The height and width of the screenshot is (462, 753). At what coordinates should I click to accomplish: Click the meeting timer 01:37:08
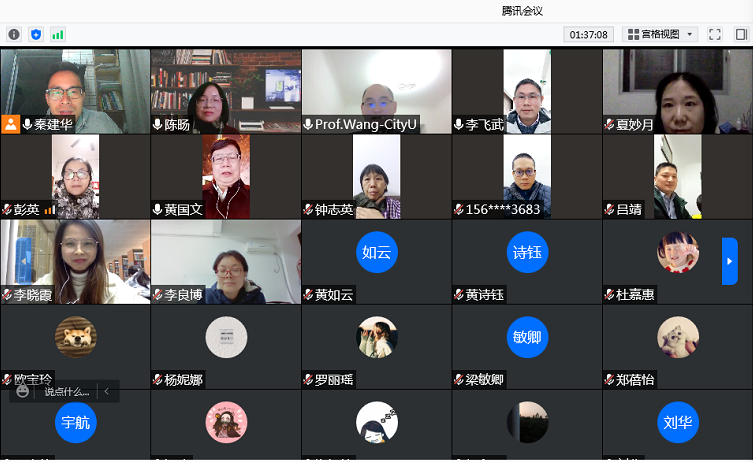588,35
